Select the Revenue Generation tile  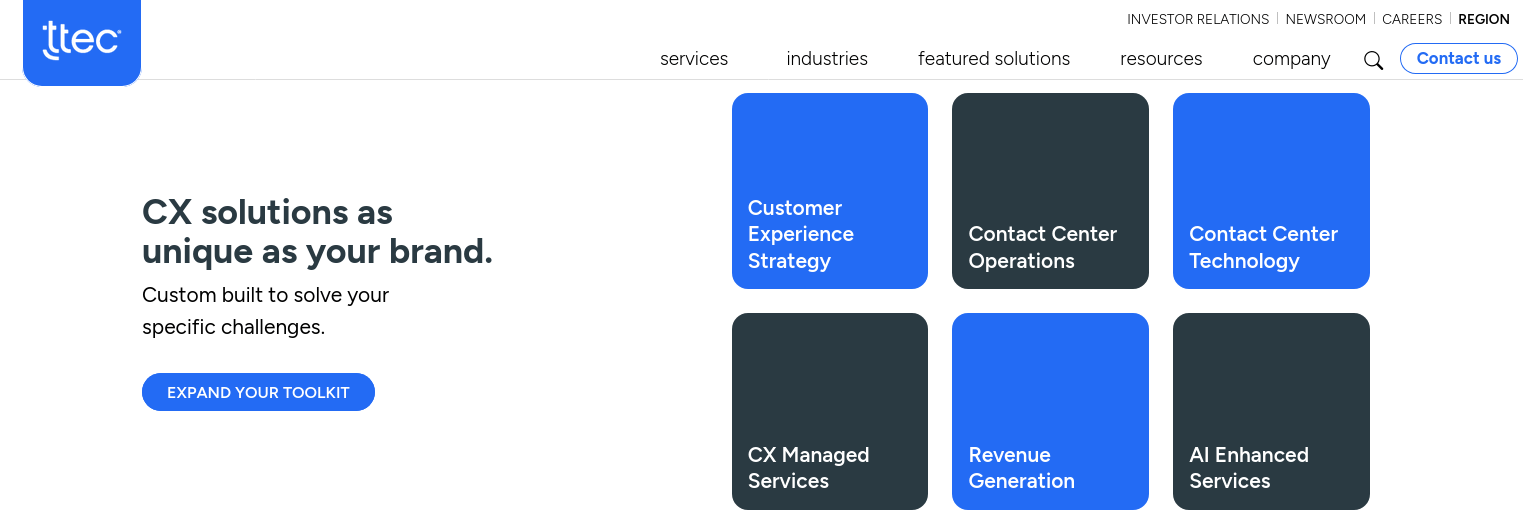pyautogui.click(x=1050, y=411)
